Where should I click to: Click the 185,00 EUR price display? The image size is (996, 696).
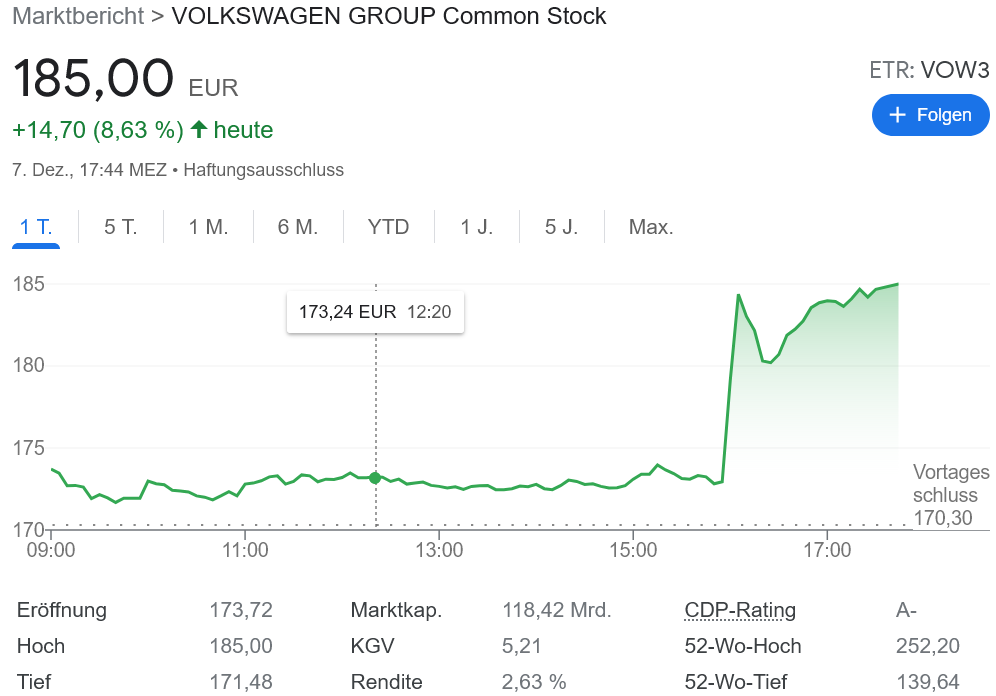coord(92,78)
